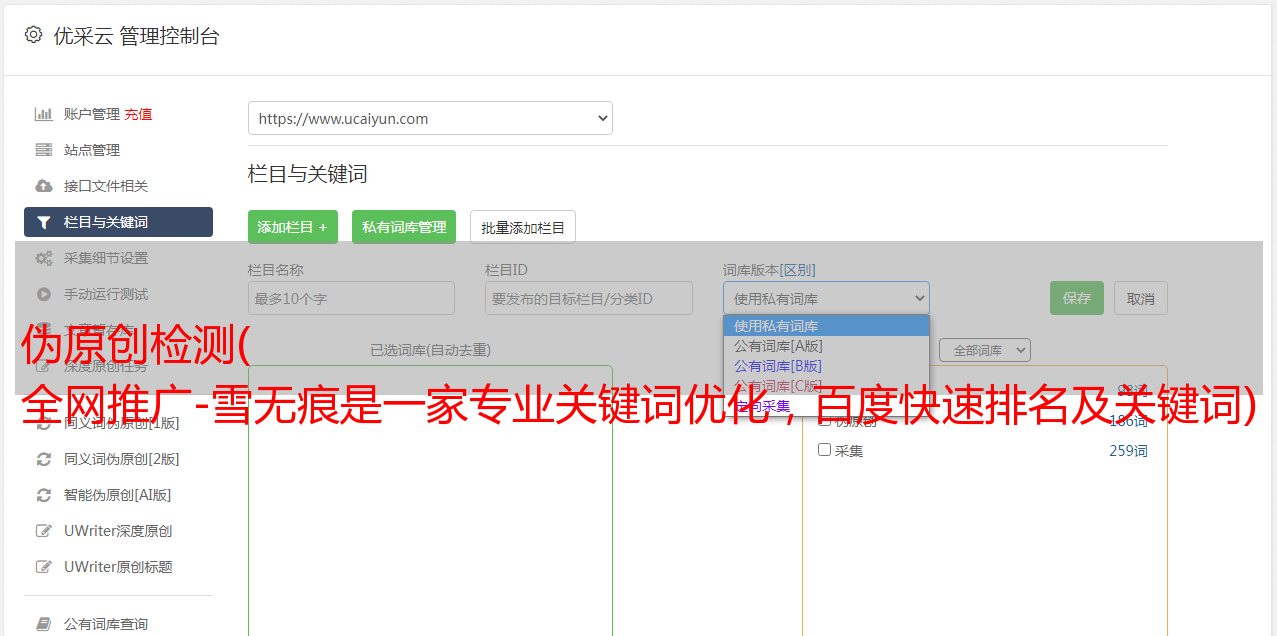Click the play icon beside 手动运行测试

[x=43, y=294]
